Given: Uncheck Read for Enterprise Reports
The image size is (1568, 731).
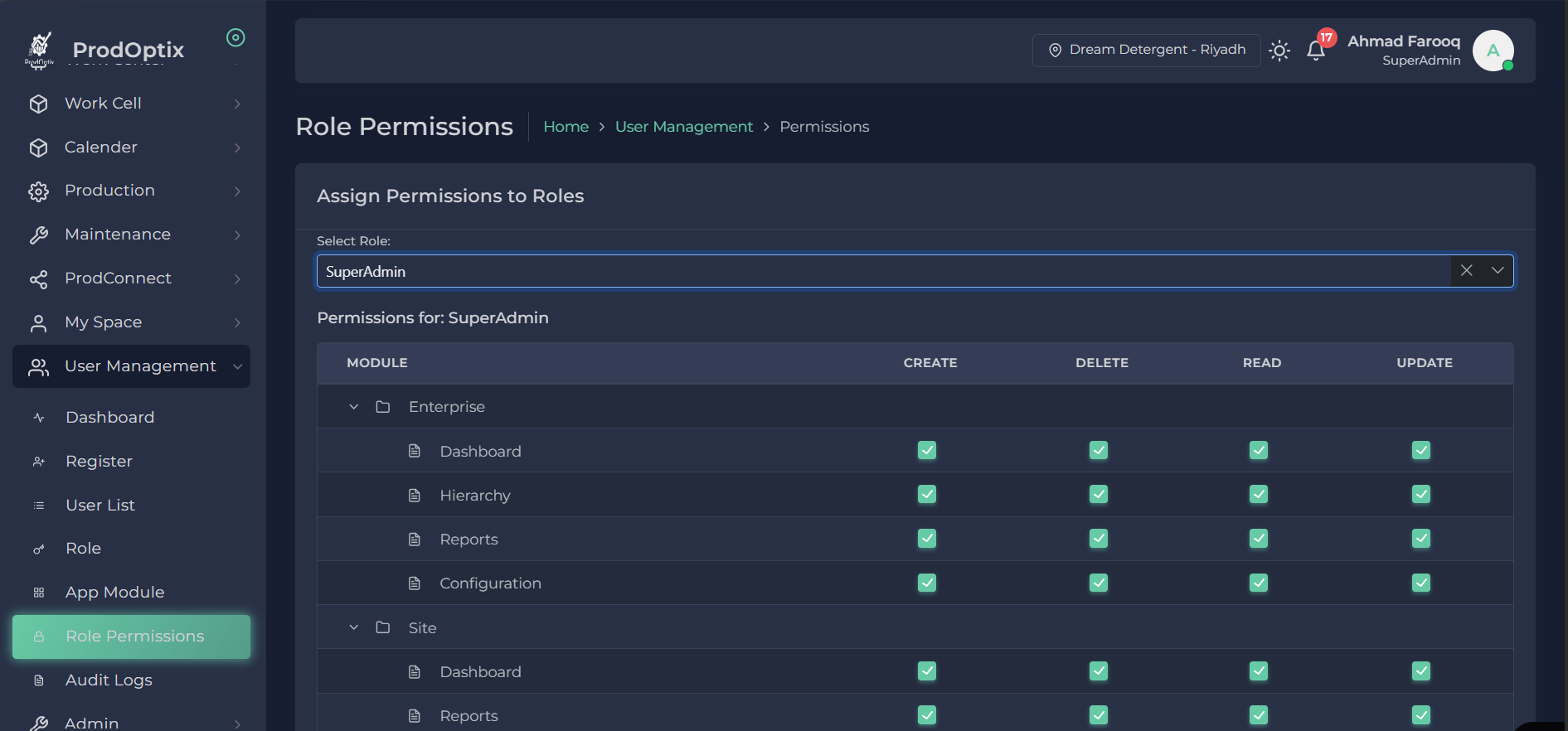Looking at the screenshot, I should 1259,538.
